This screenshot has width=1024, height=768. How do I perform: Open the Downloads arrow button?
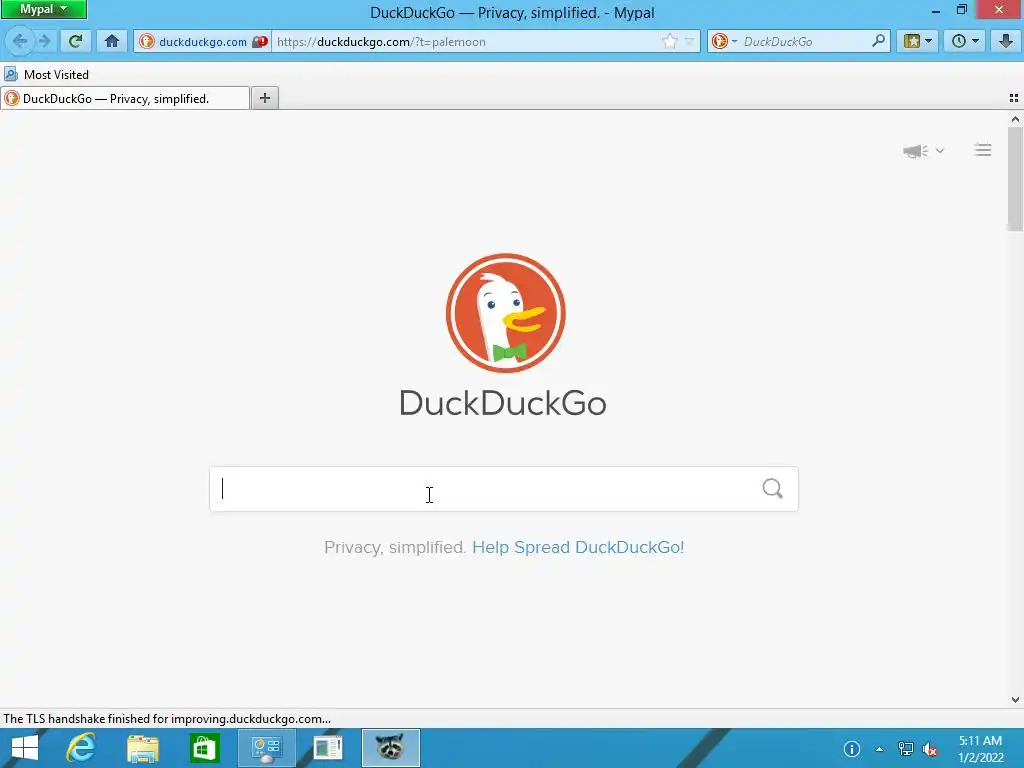(x=1006, y=41)
